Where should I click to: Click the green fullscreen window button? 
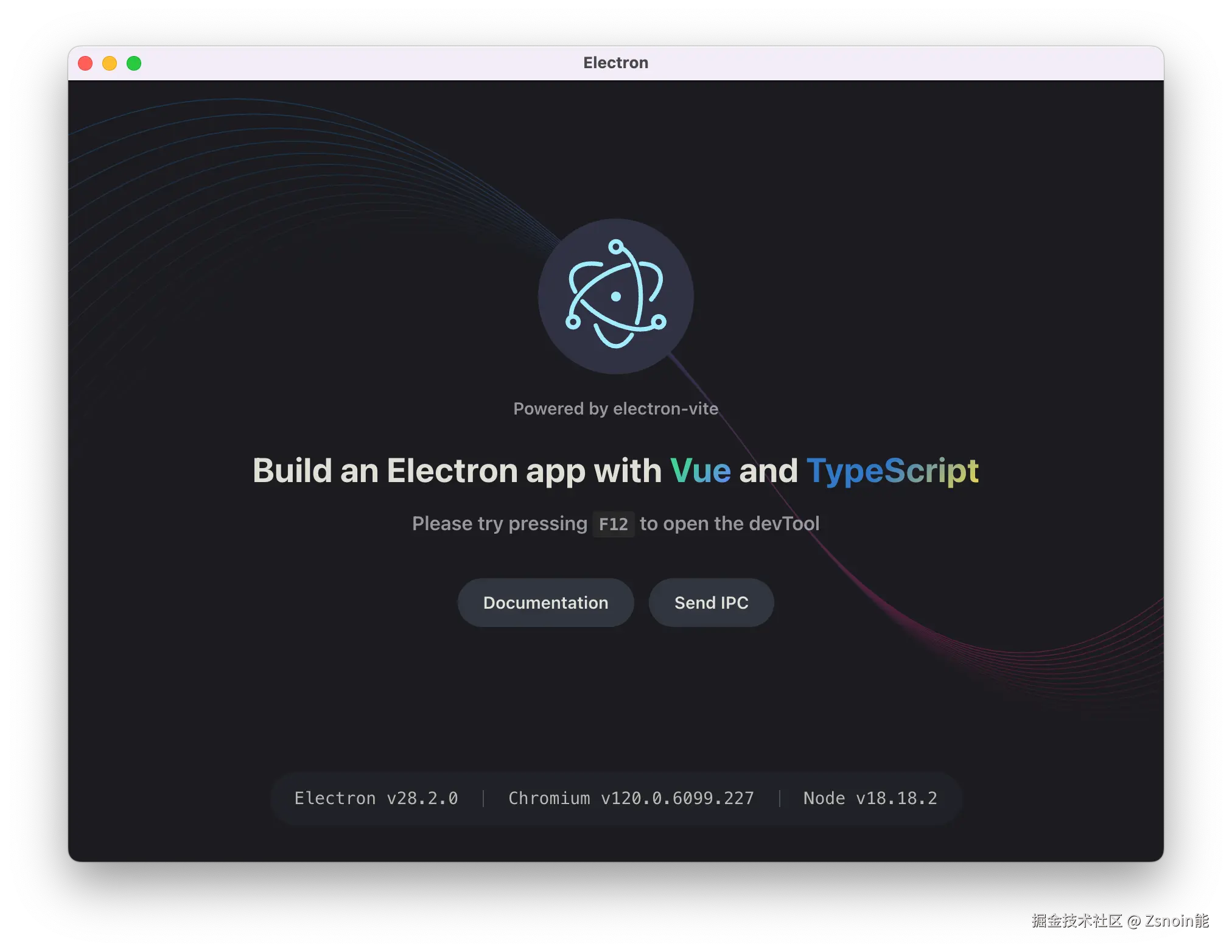[134, 63]
